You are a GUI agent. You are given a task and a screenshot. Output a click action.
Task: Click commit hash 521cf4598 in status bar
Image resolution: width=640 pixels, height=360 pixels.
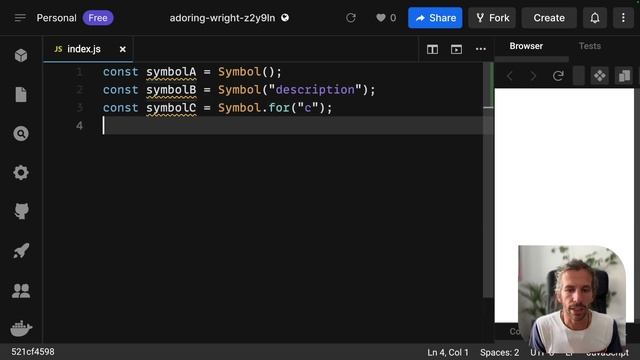point(33,352)
